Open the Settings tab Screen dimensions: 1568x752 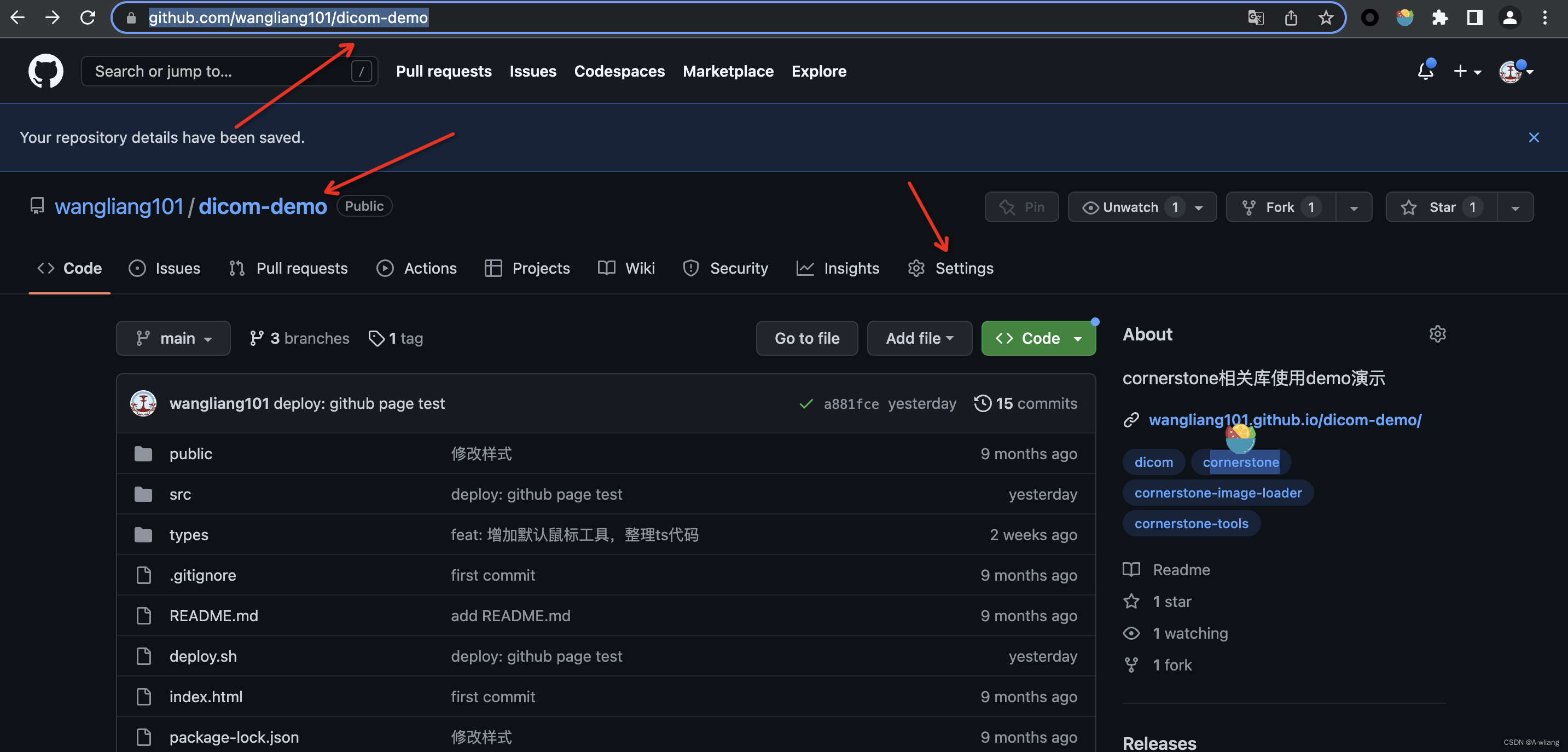951,269
